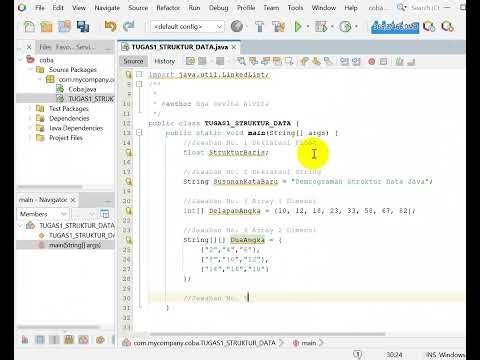Click the Next Bookmark icon
The image size is (480, 360).
pos(316,61)
